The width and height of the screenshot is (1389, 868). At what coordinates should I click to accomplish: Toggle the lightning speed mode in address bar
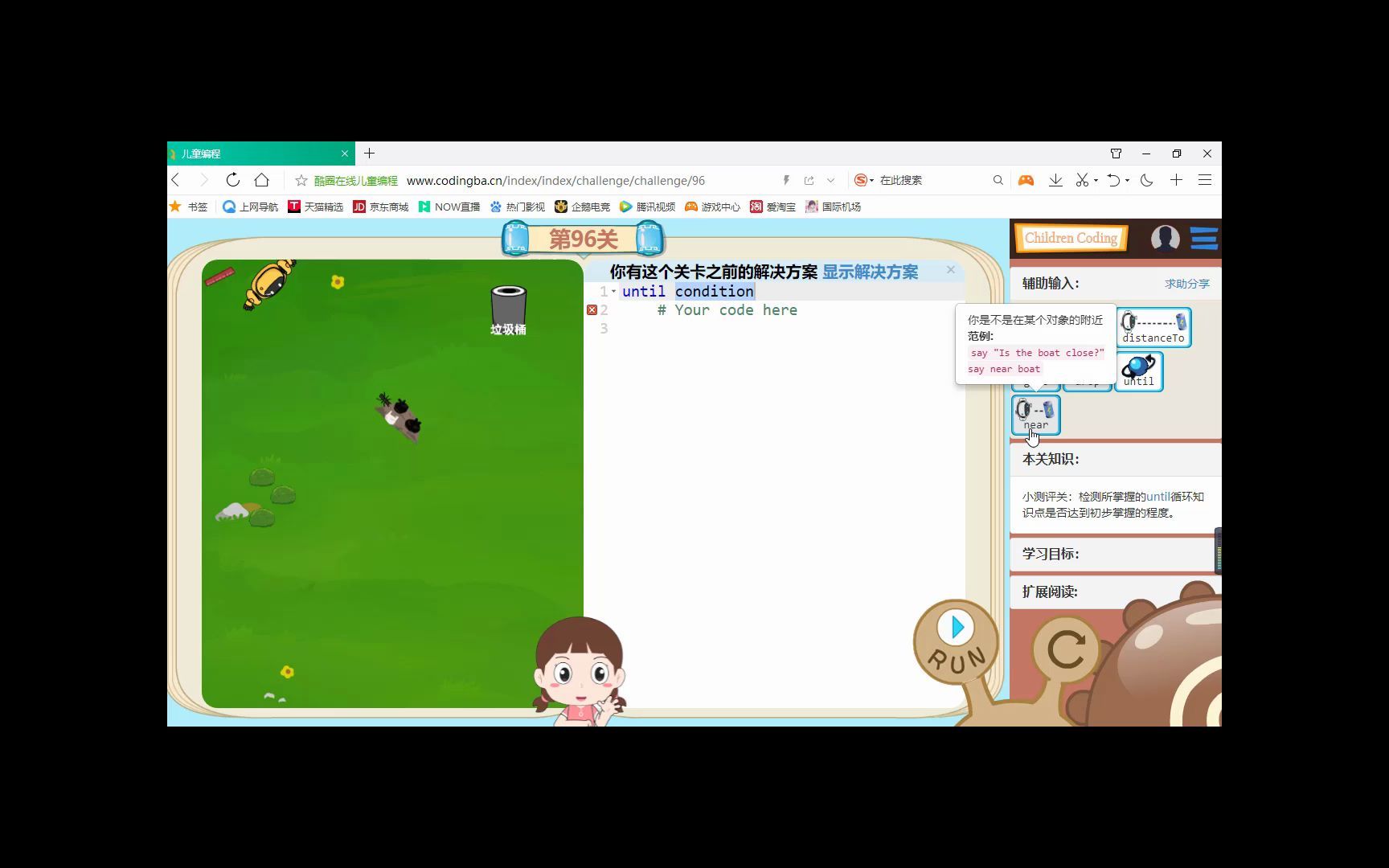[786, 180]
